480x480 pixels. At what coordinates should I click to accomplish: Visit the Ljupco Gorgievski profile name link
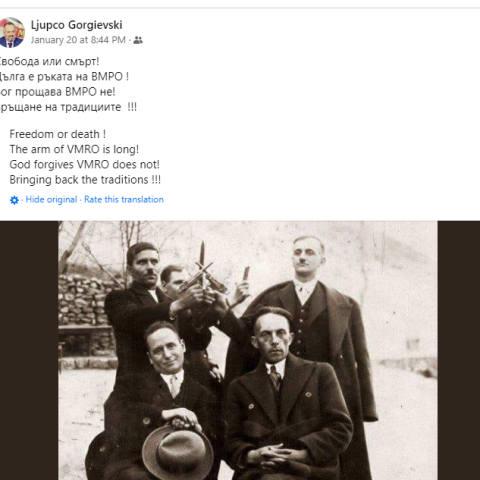[77, 25]
